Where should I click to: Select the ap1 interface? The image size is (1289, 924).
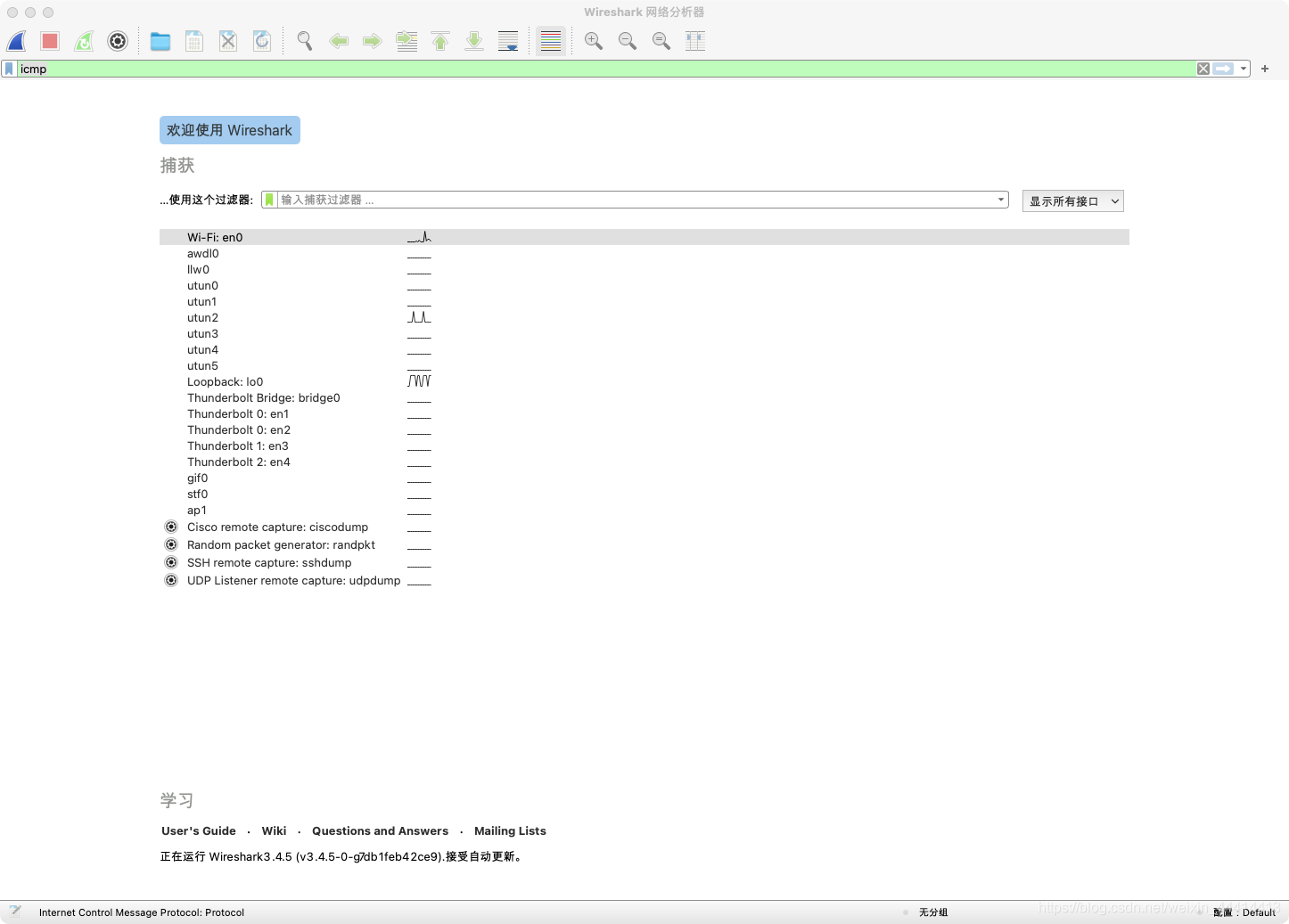coord(644,510)
